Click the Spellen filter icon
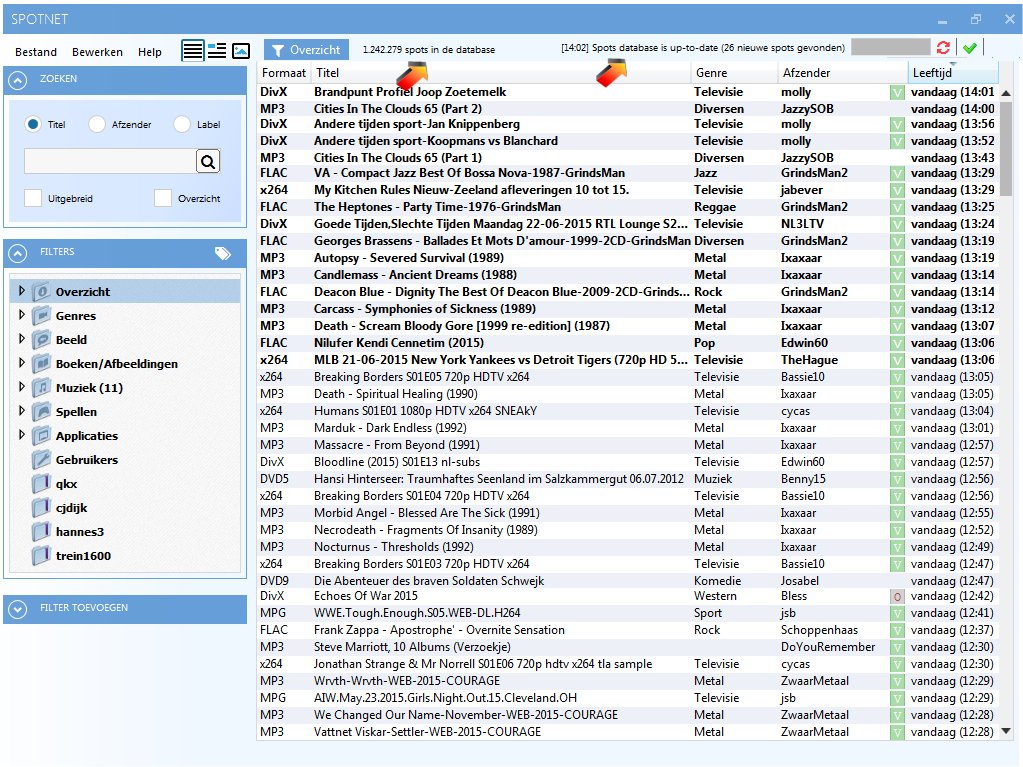1023x767 pixels. (42, 412)
